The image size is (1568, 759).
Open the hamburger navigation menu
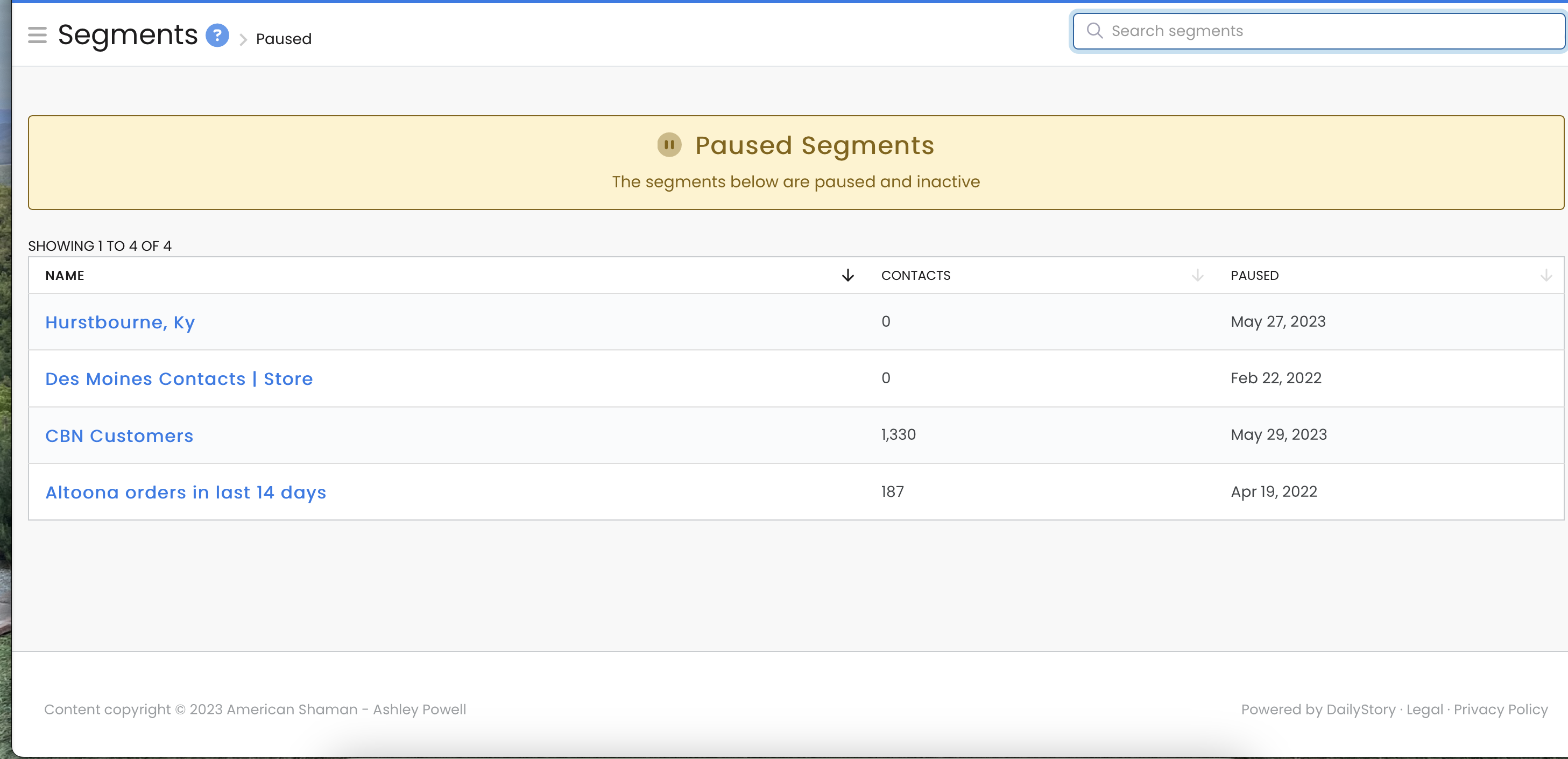[37, 36]
